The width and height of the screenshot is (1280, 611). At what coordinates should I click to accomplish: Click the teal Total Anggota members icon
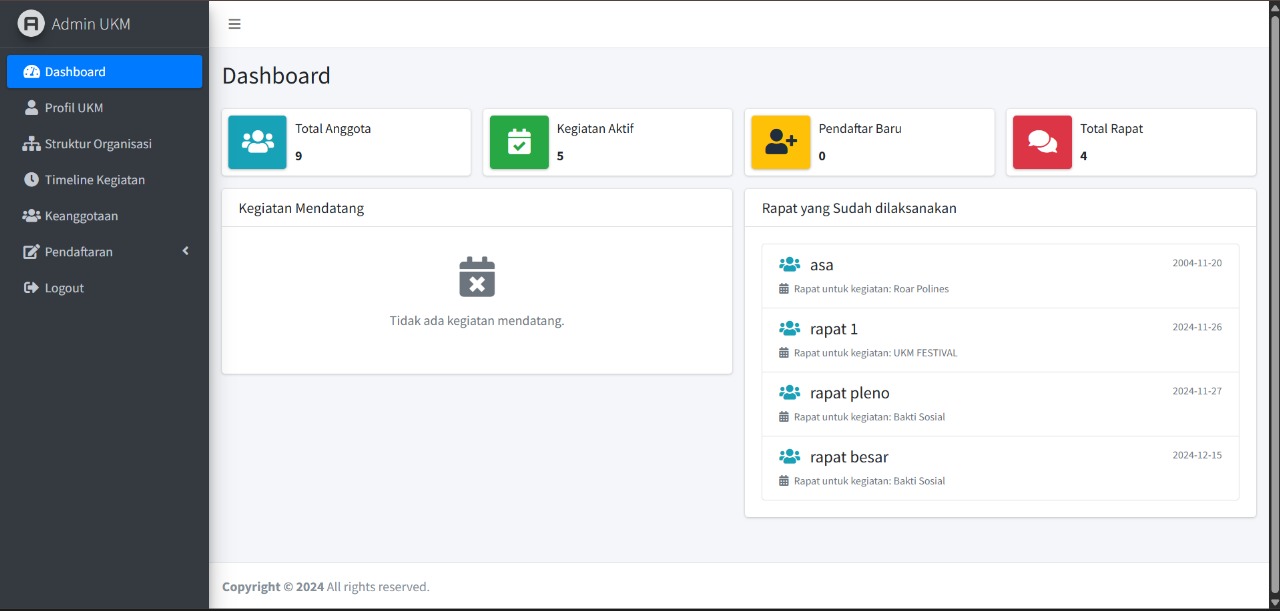[x=257, y=142]
